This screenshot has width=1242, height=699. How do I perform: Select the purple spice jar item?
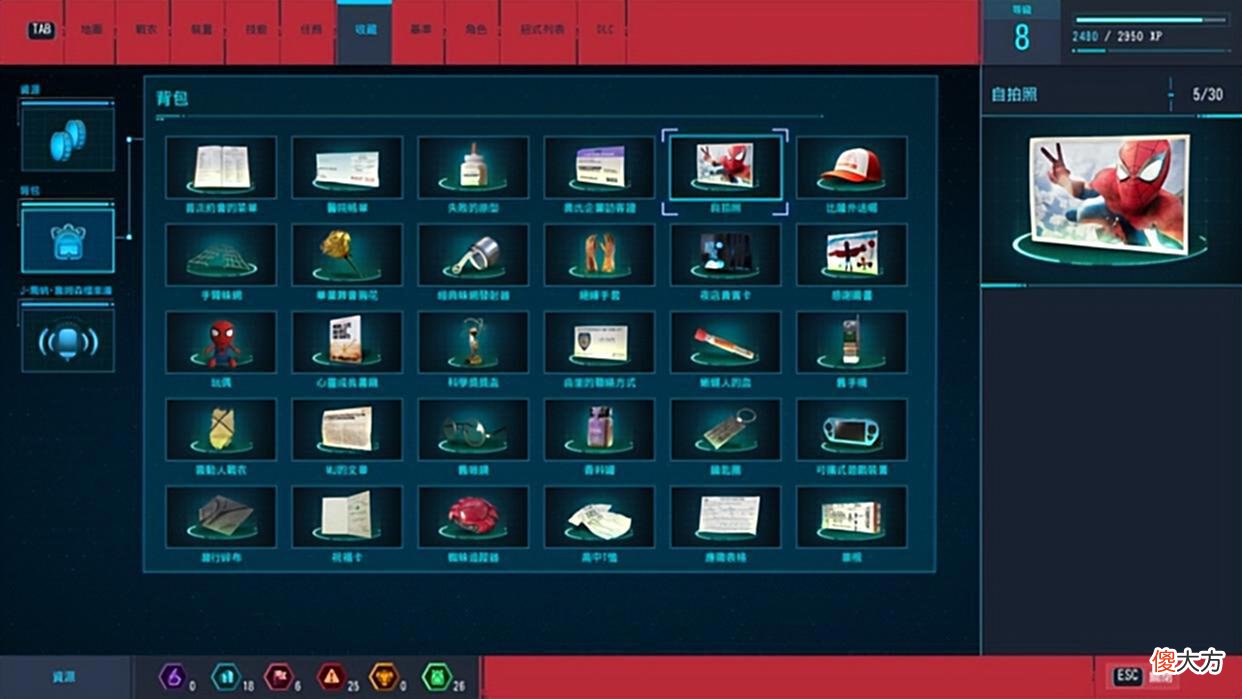tap(599, 429)
